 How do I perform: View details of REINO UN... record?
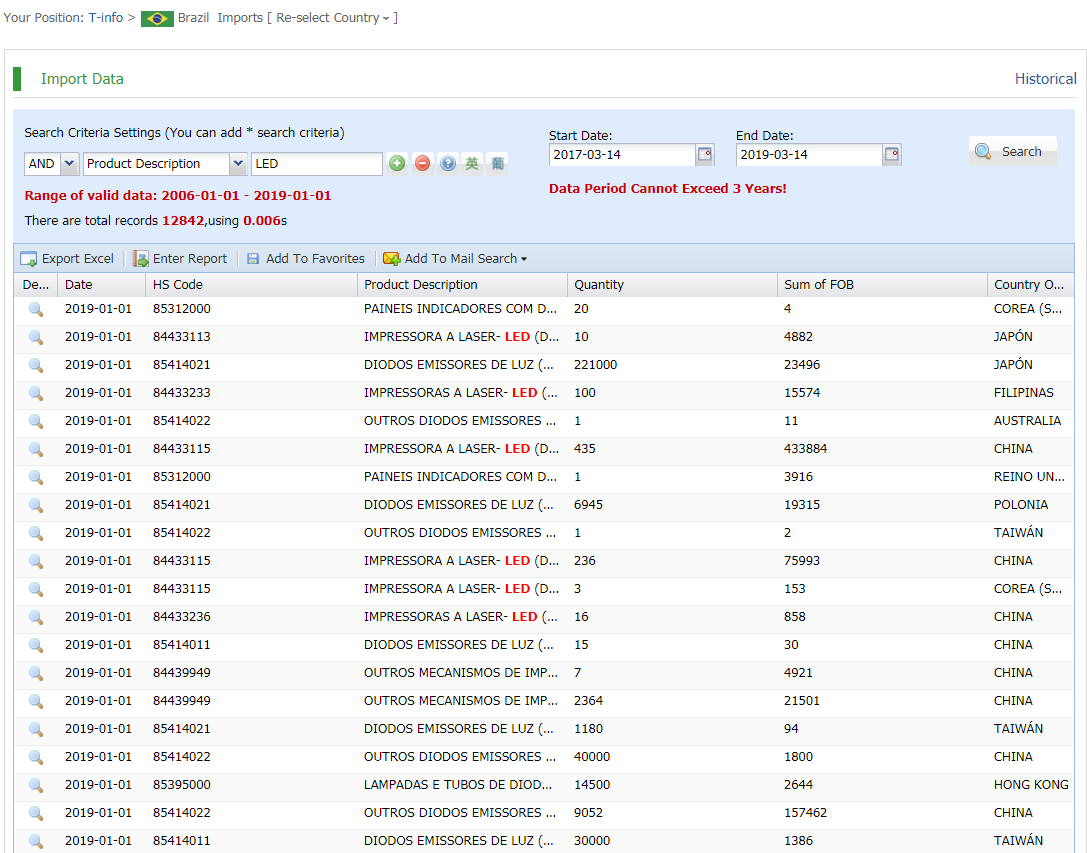[36, 477]
